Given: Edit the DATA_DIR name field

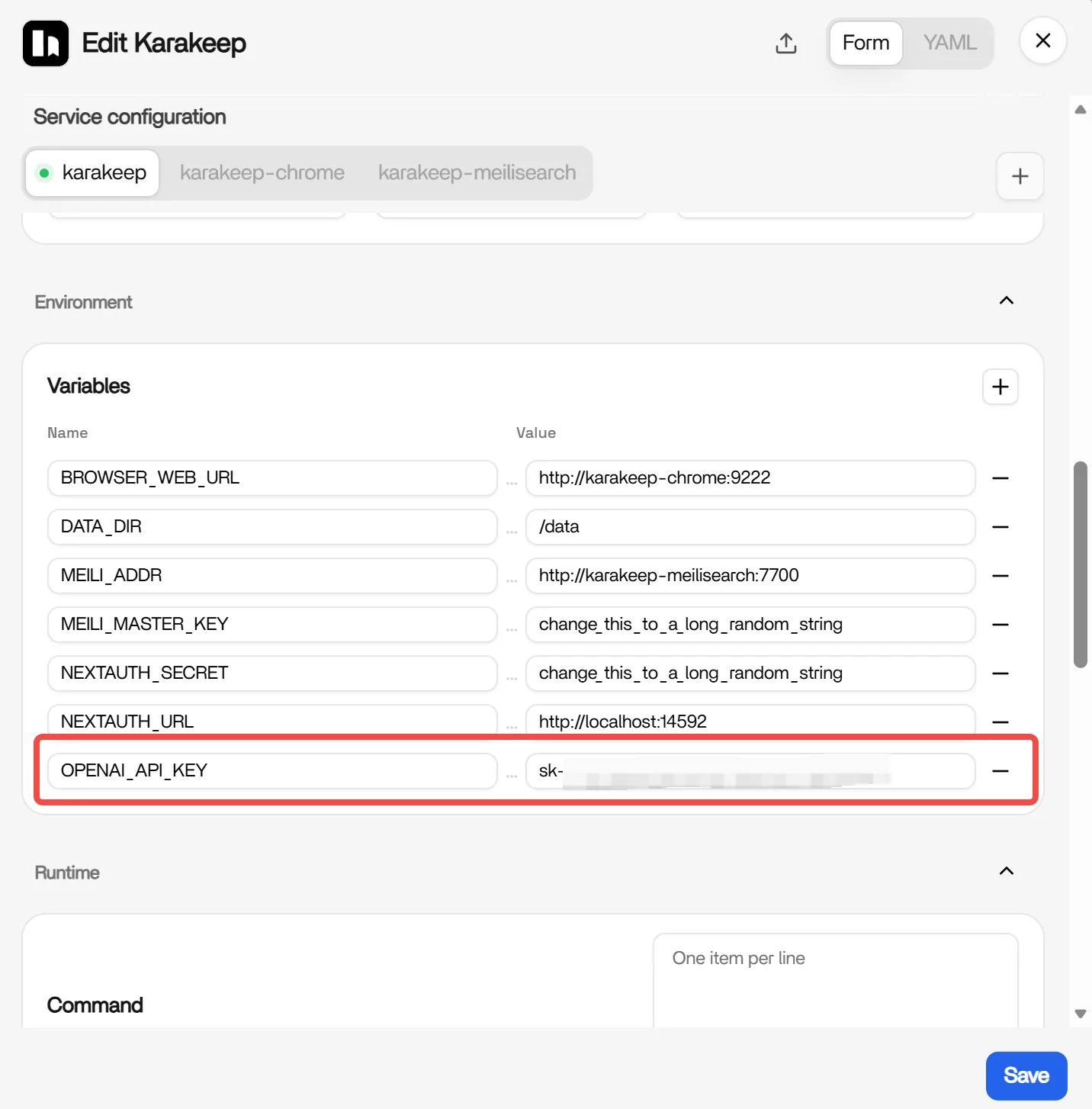Looking at the screenshot, I should point(272,527).
